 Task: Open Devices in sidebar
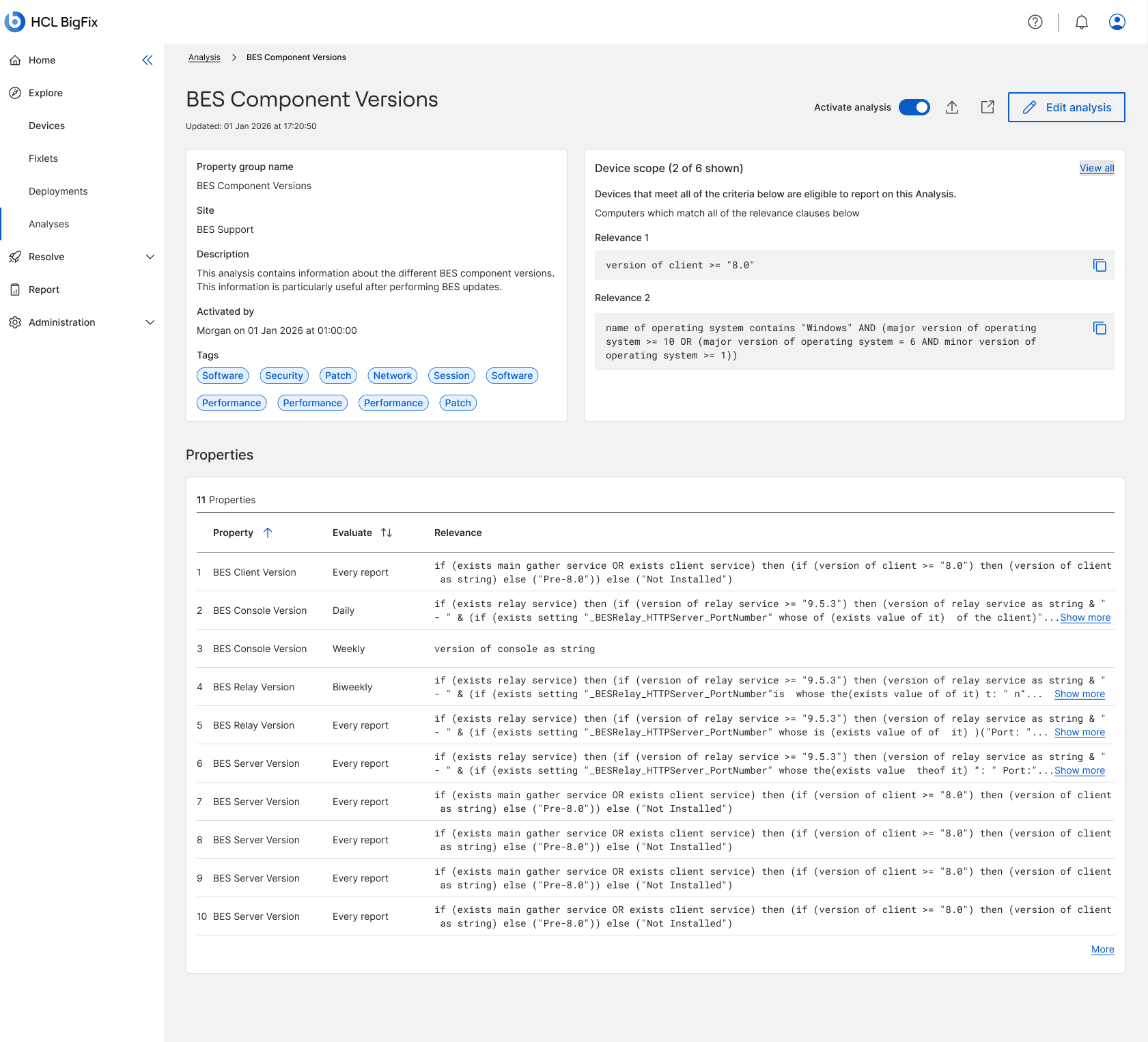pos(46,126)
